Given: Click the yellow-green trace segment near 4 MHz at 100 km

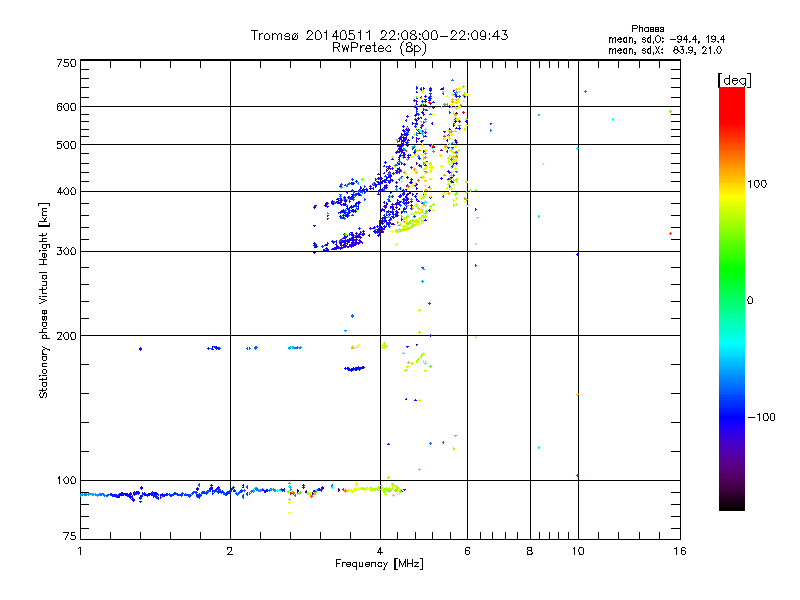Looking at the screenshot, I should [372, 489].
